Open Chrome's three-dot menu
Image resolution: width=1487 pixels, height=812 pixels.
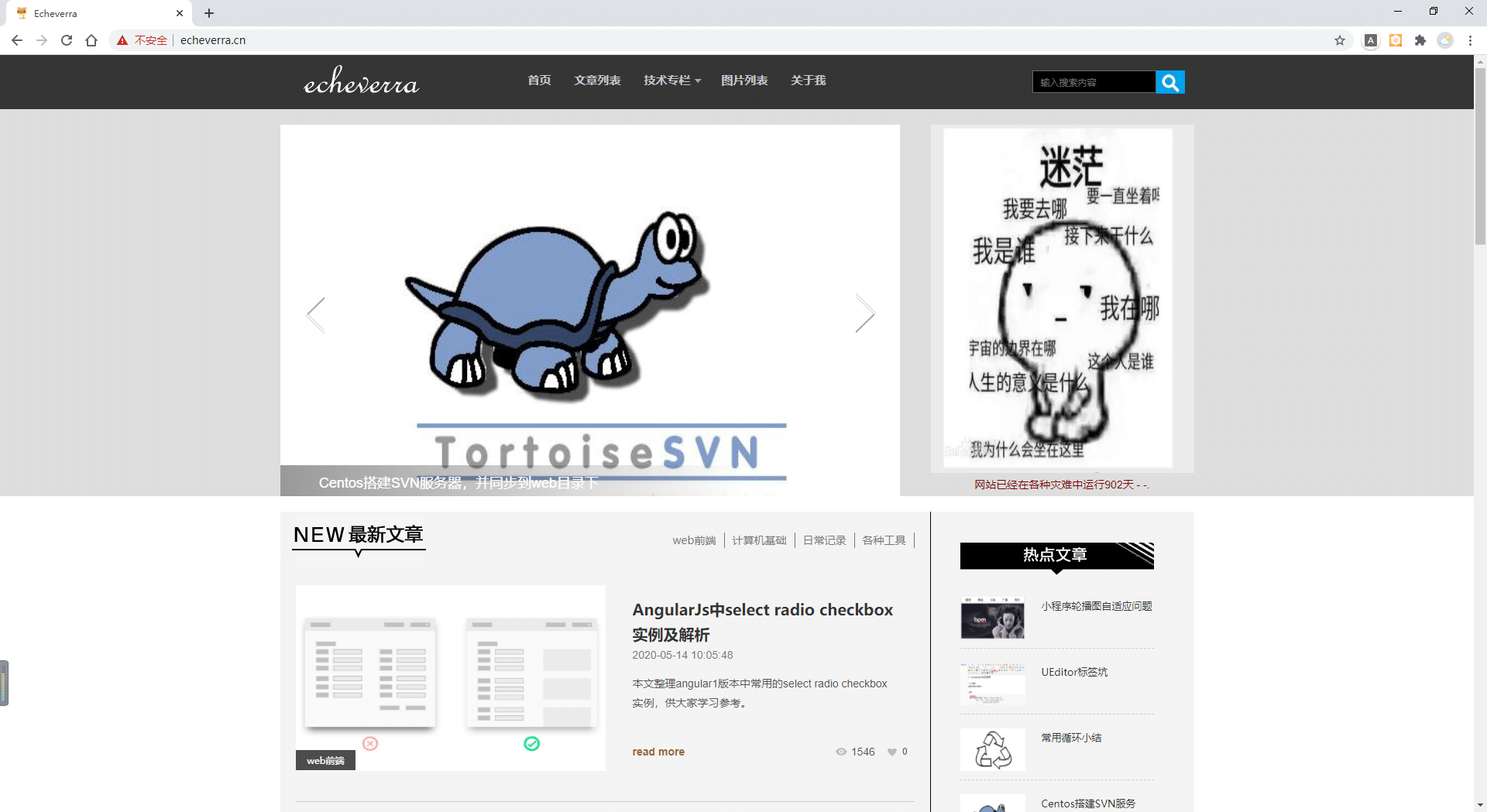1470,40
